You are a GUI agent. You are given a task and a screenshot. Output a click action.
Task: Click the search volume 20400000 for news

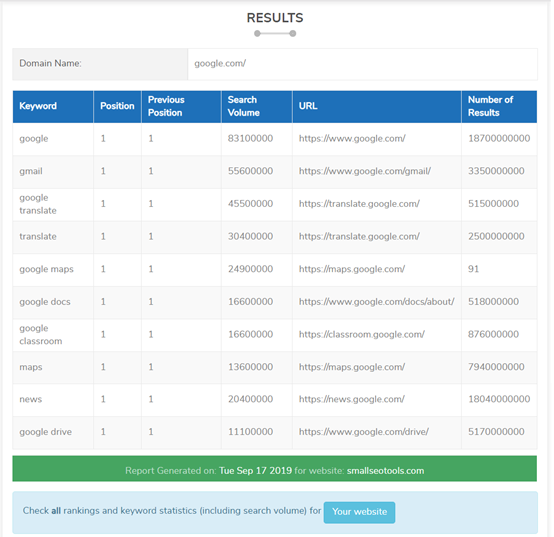click(x=250, y=399)
